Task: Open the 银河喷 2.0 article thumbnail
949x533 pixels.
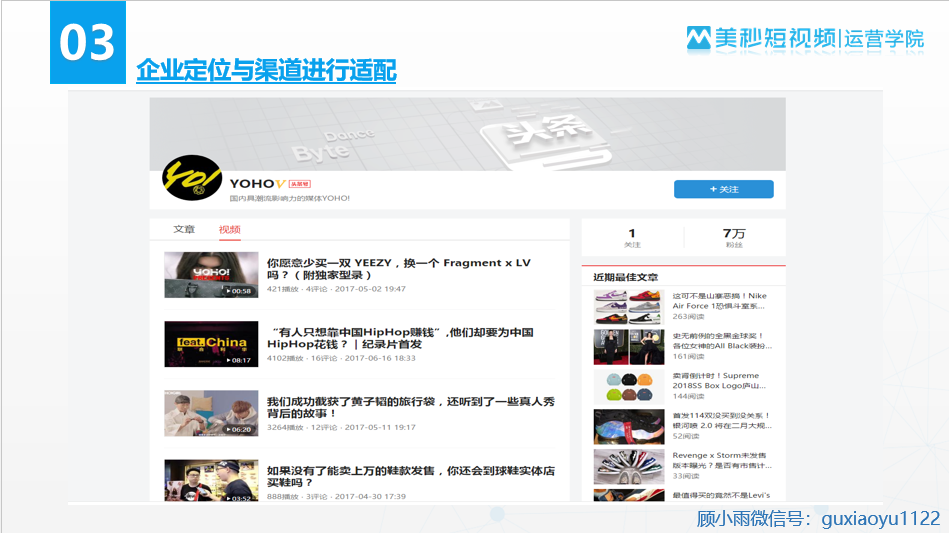Action: point(629,427)
